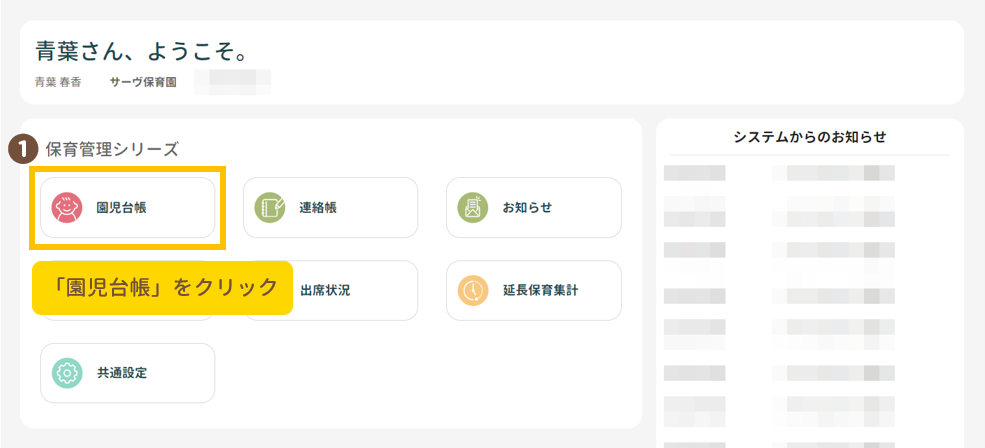Image resolution: width=985 pixels, height=448 pixels.
Task: Go to 連絡帳 by its label
Action: click(x=318, y=208)
